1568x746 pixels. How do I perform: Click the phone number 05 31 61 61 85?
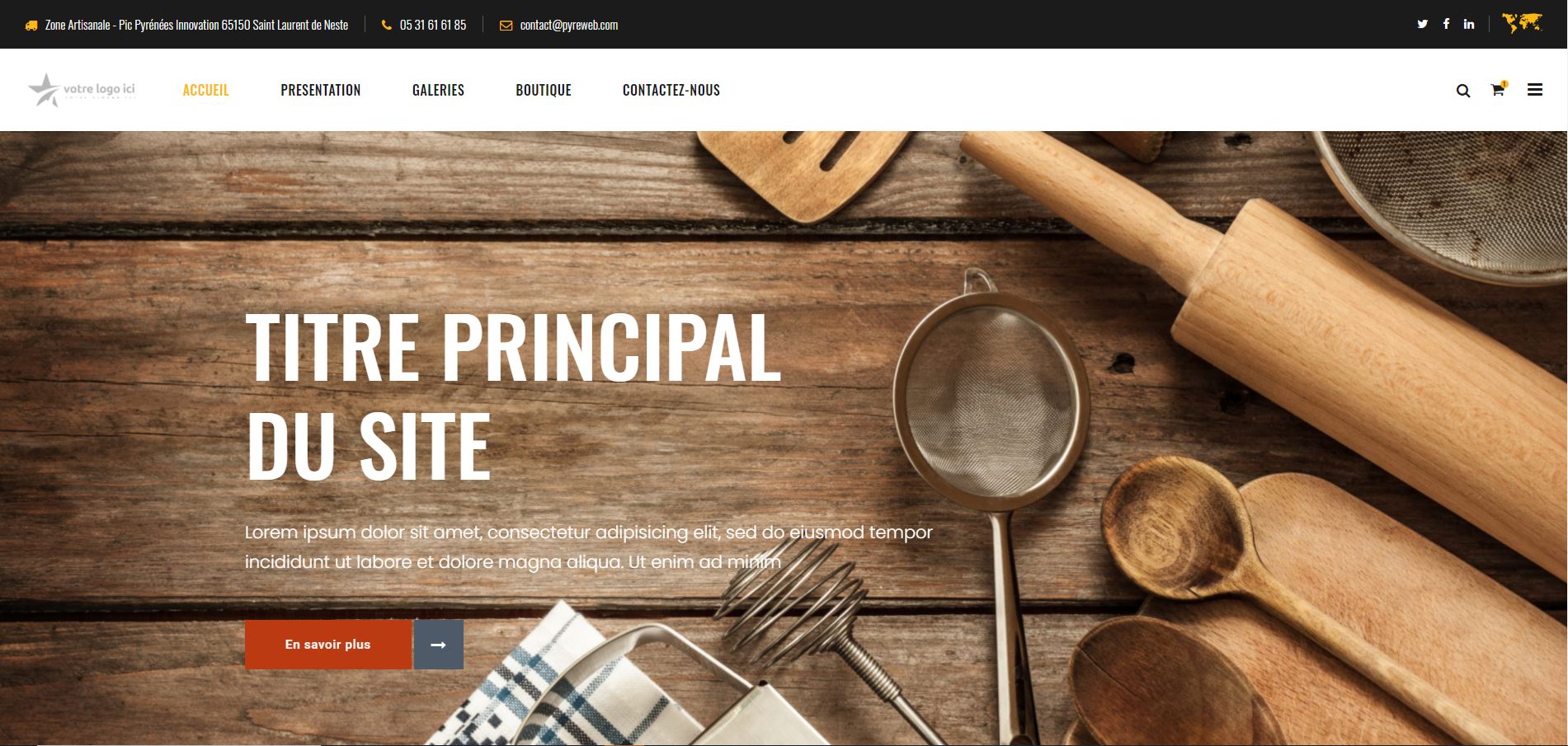(433, 25)
